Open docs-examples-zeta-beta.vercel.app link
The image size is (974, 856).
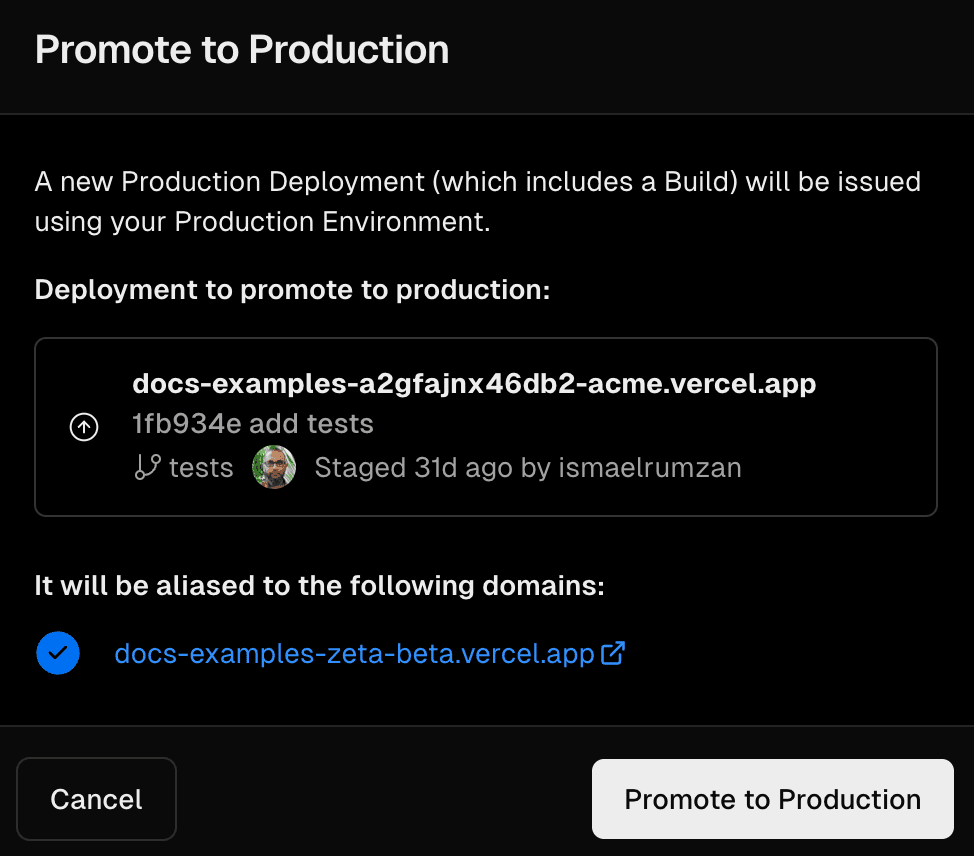pos(354,651)
